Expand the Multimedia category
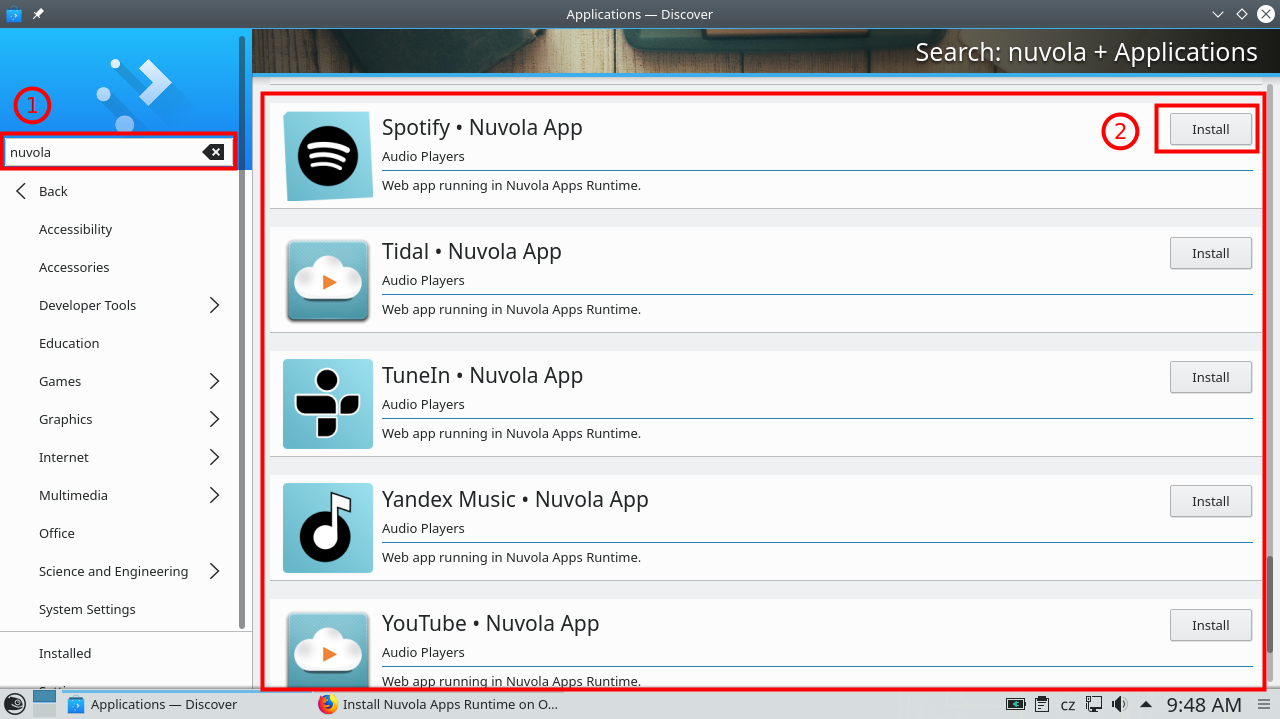 [214, 495]
